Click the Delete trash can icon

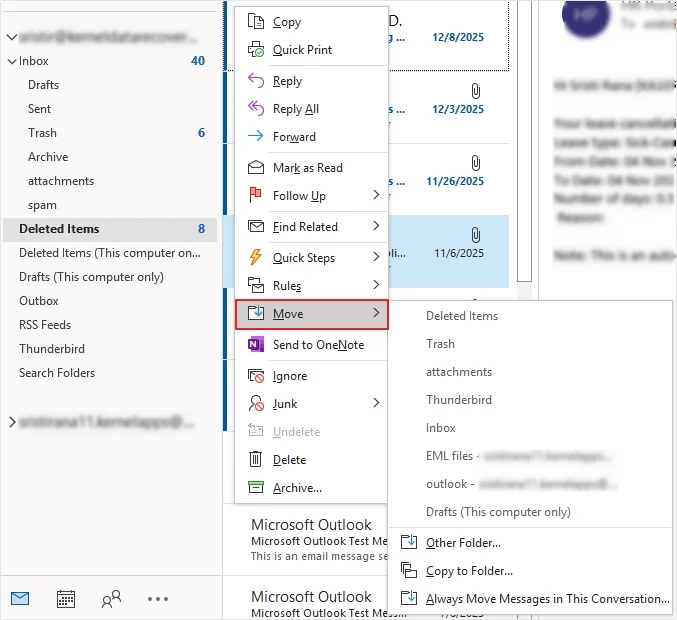coord(256,460)
